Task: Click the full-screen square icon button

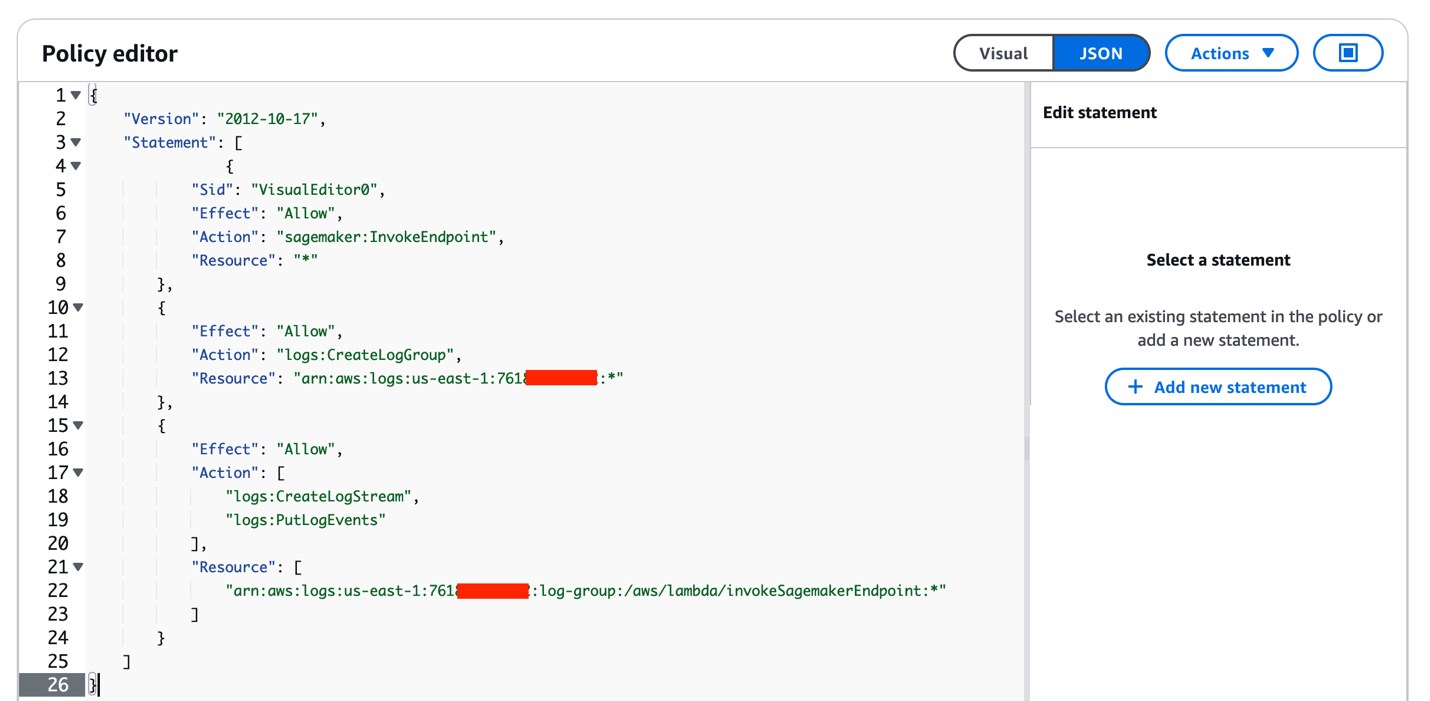Action: coord(1348,53)
